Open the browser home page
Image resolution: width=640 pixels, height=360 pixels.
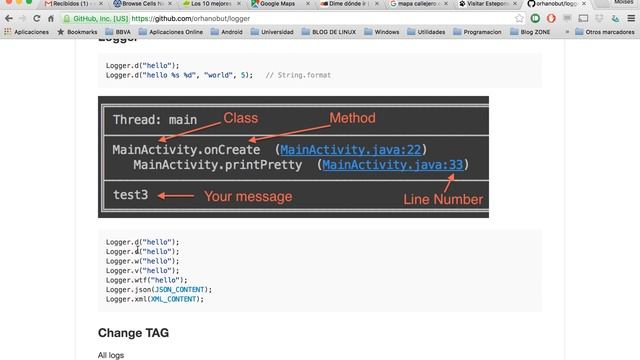coord(51,18)
